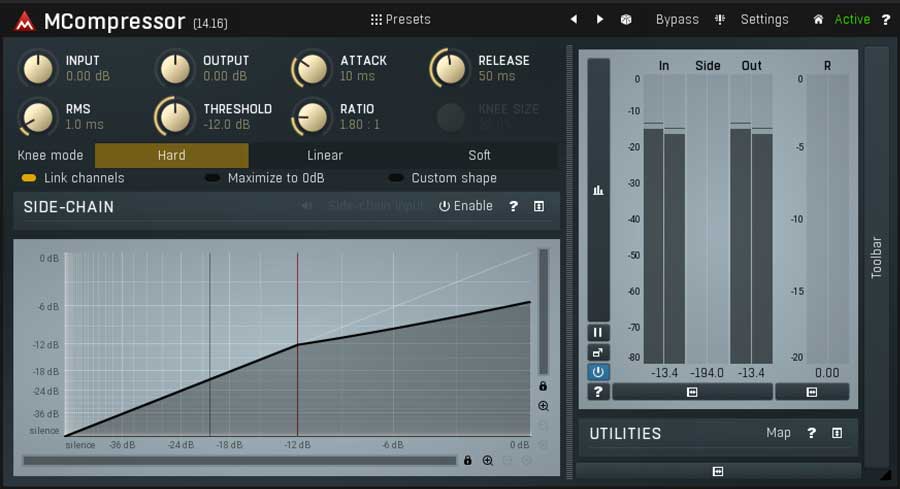Load previous preset with left arrow
This screenshot has width=900, height=489.
click(573, 20)
